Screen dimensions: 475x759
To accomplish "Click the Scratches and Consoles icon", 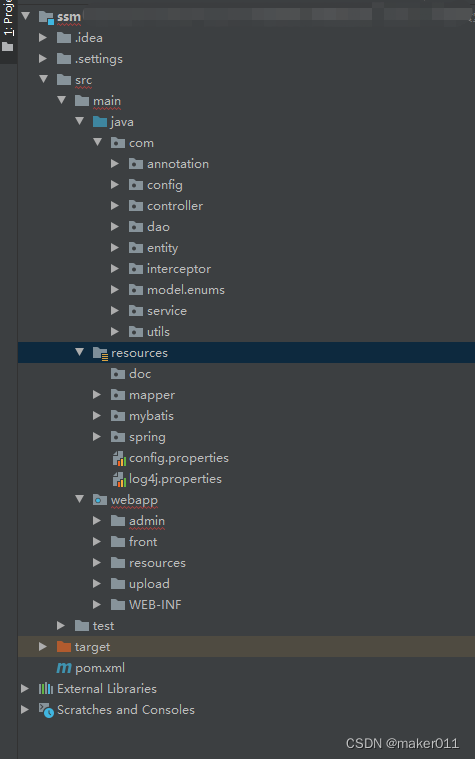I will coord(46,710).
